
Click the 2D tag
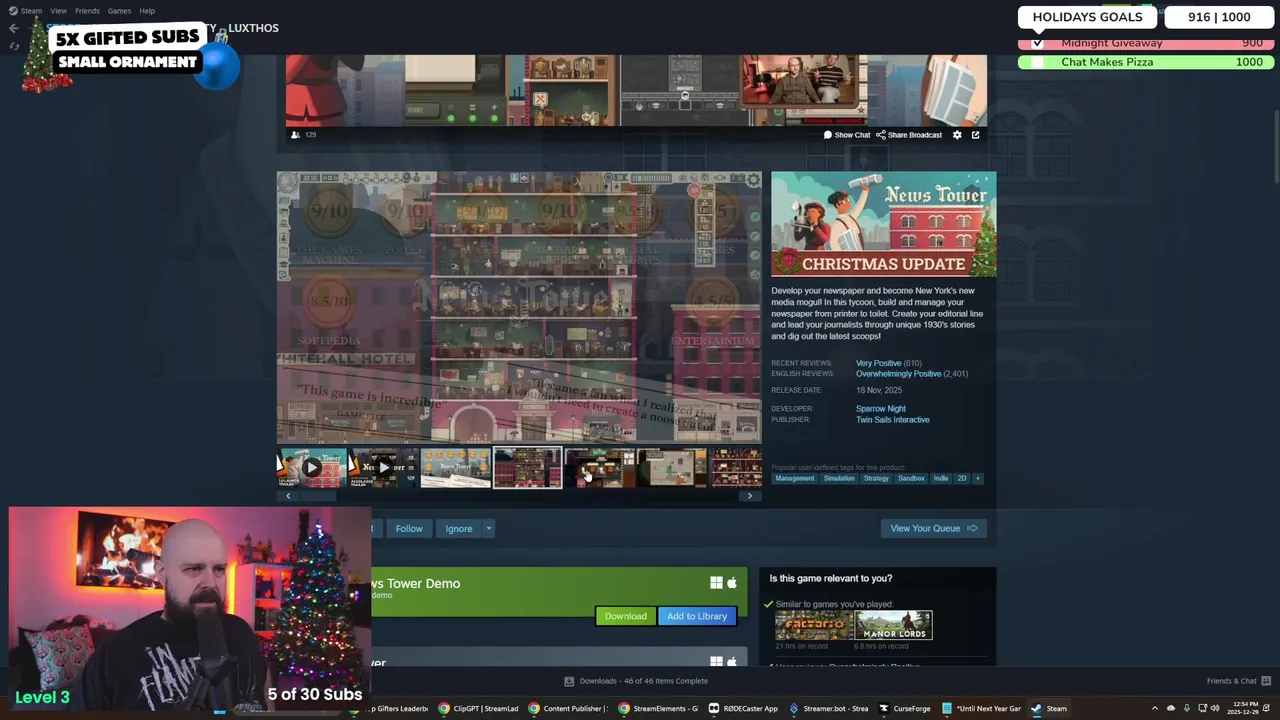click(x=962, y=478)
